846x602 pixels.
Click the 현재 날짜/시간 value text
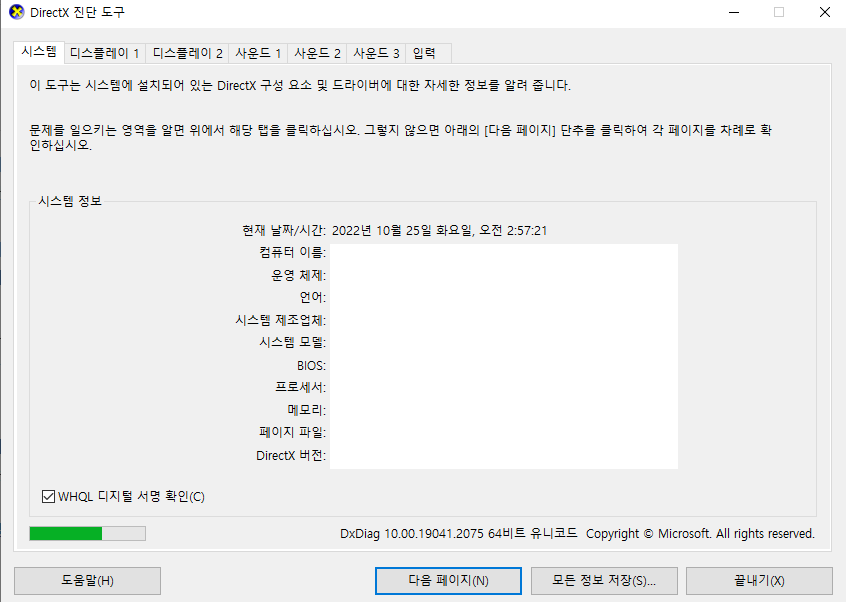[x=439, y=231]
